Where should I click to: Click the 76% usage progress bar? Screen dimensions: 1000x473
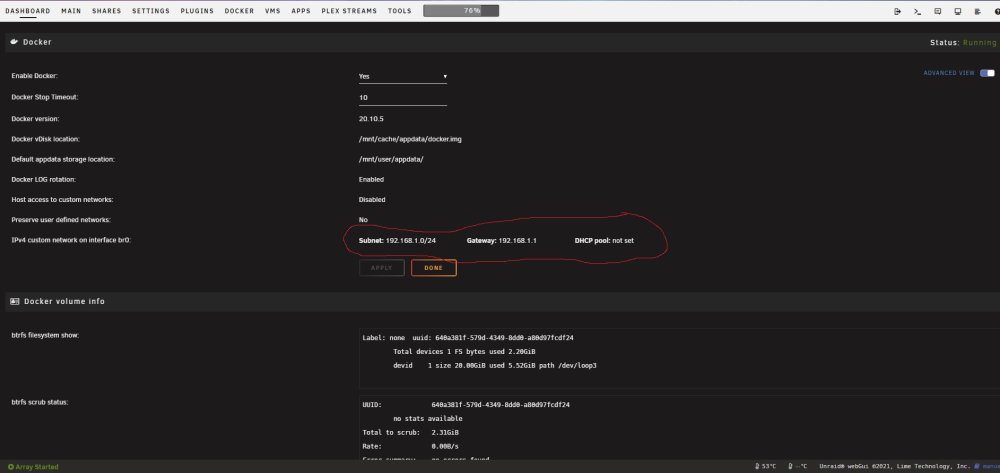[x=461, y=11]
